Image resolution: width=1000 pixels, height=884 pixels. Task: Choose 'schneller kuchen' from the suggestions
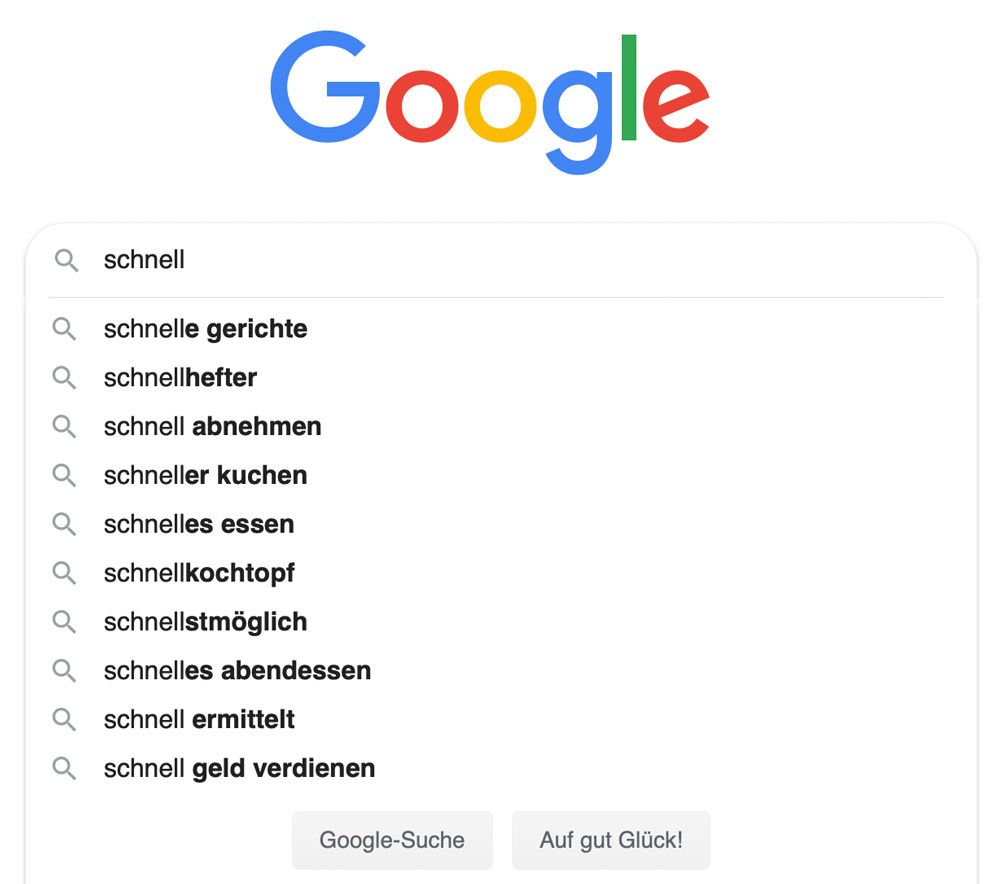click(205, 475)
